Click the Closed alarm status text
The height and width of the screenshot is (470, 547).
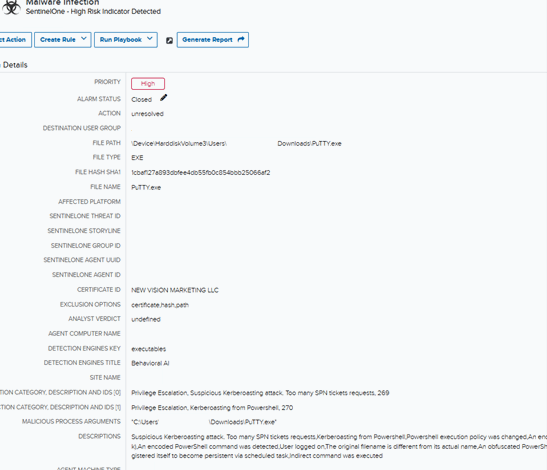pyautogui.click(x=142, y=100)
